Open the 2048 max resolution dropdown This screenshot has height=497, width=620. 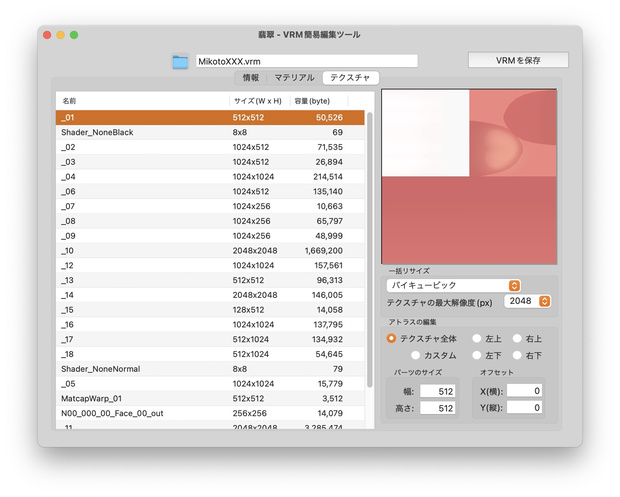[527, 301]
